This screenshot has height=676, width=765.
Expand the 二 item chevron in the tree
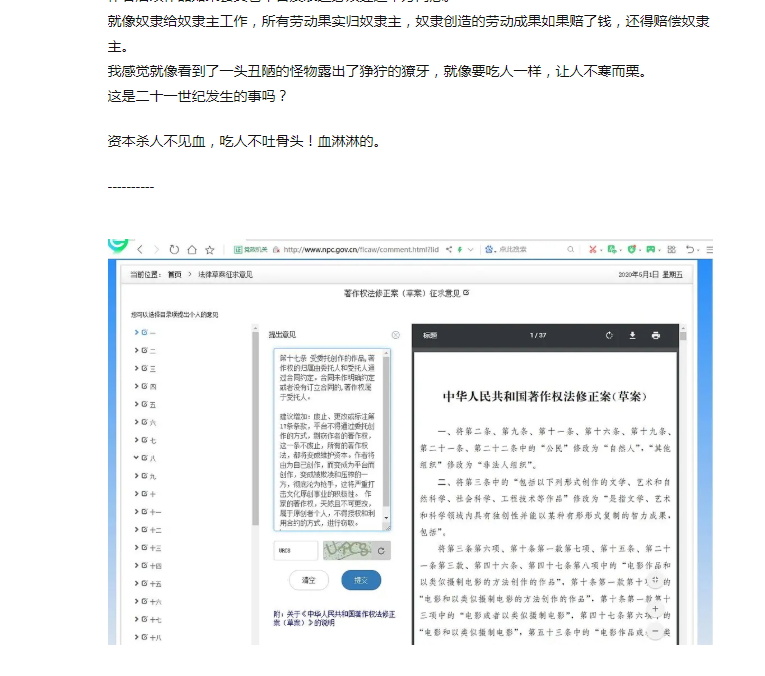point(137,350)
